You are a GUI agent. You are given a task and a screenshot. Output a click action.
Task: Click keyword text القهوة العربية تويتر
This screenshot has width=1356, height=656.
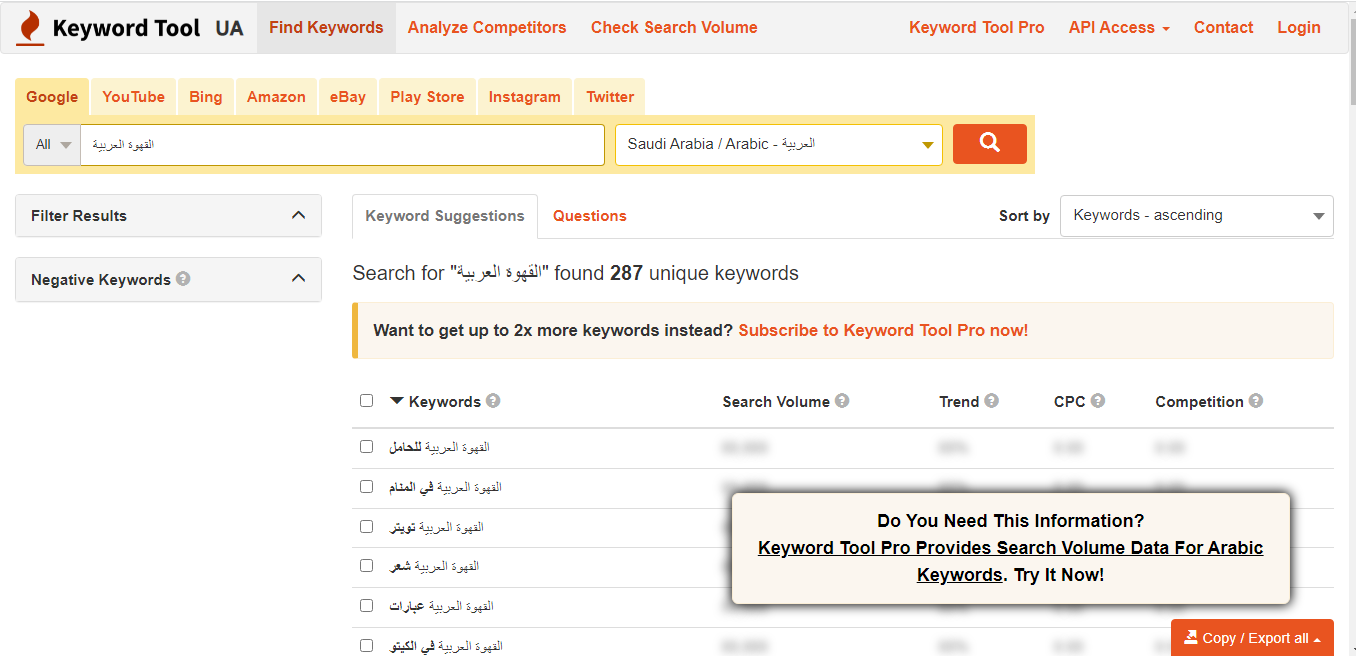(436, 526)
